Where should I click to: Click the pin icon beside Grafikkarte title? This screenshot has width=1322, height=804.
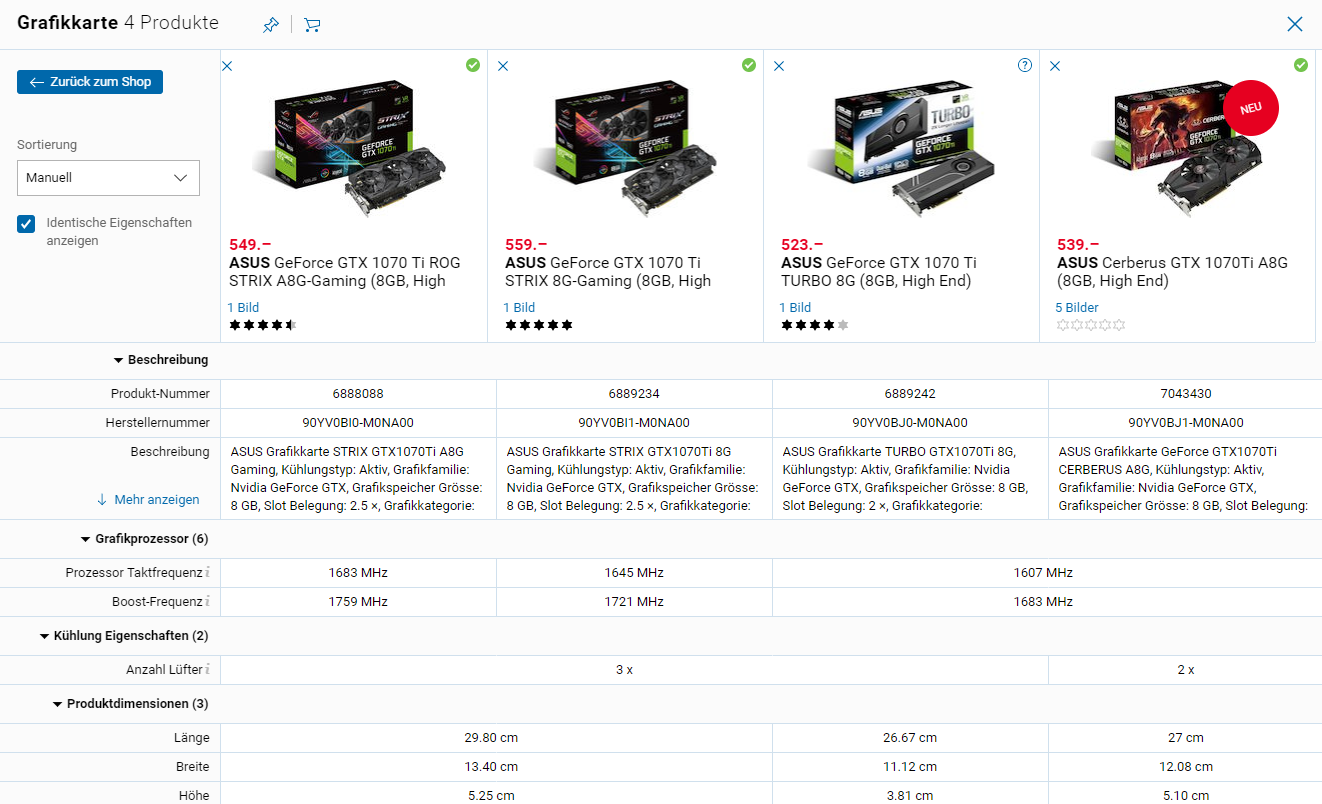[271, 25]
